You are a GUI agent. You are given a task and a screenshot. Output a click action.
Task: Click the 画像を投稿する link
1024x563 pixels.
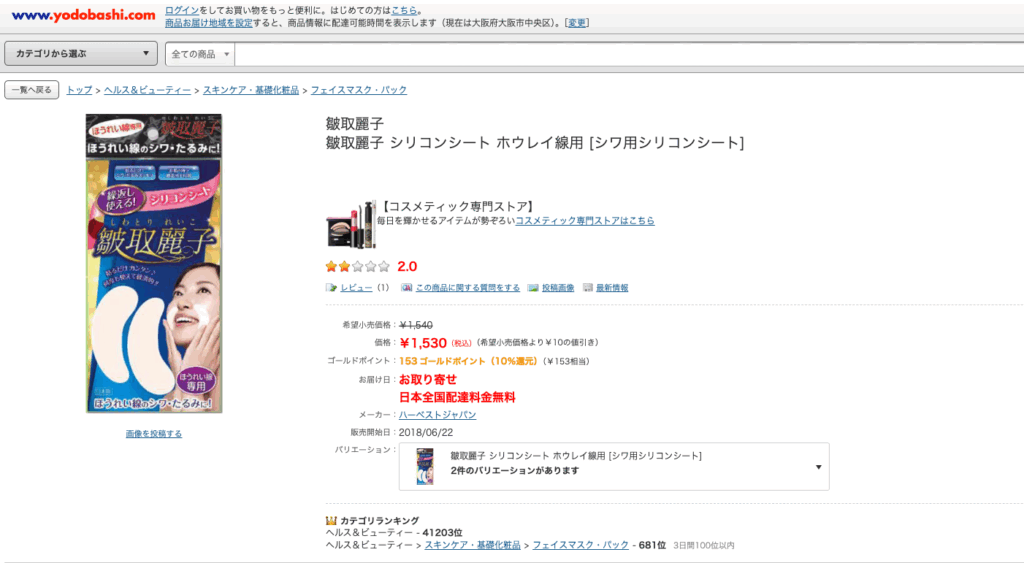click(154, 434)
